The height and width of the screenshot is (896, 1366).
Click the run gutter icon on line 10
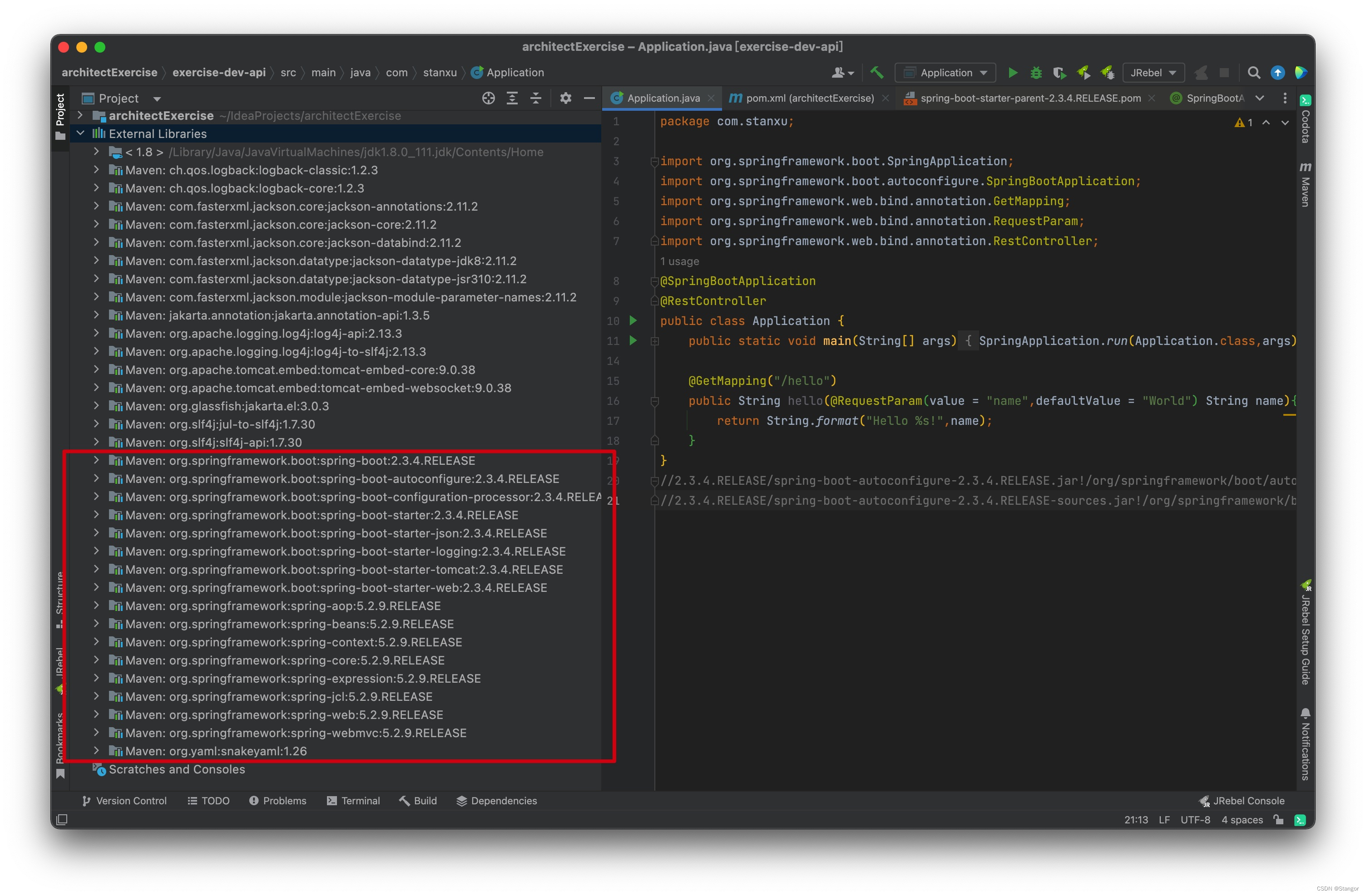pos(633,320)
